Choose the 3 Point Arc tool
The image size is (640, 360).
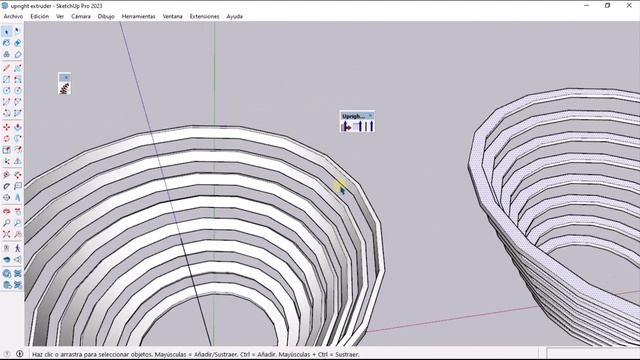click(7, 113)
